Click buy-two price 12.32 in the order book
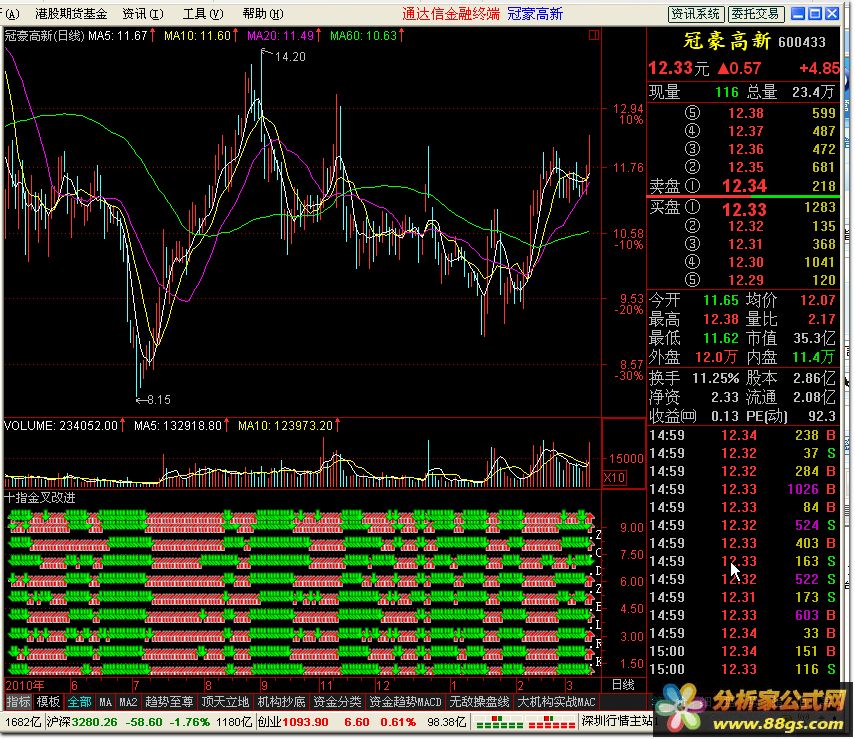The height and width of the screenshot is (739, 855). click(746, 226)
